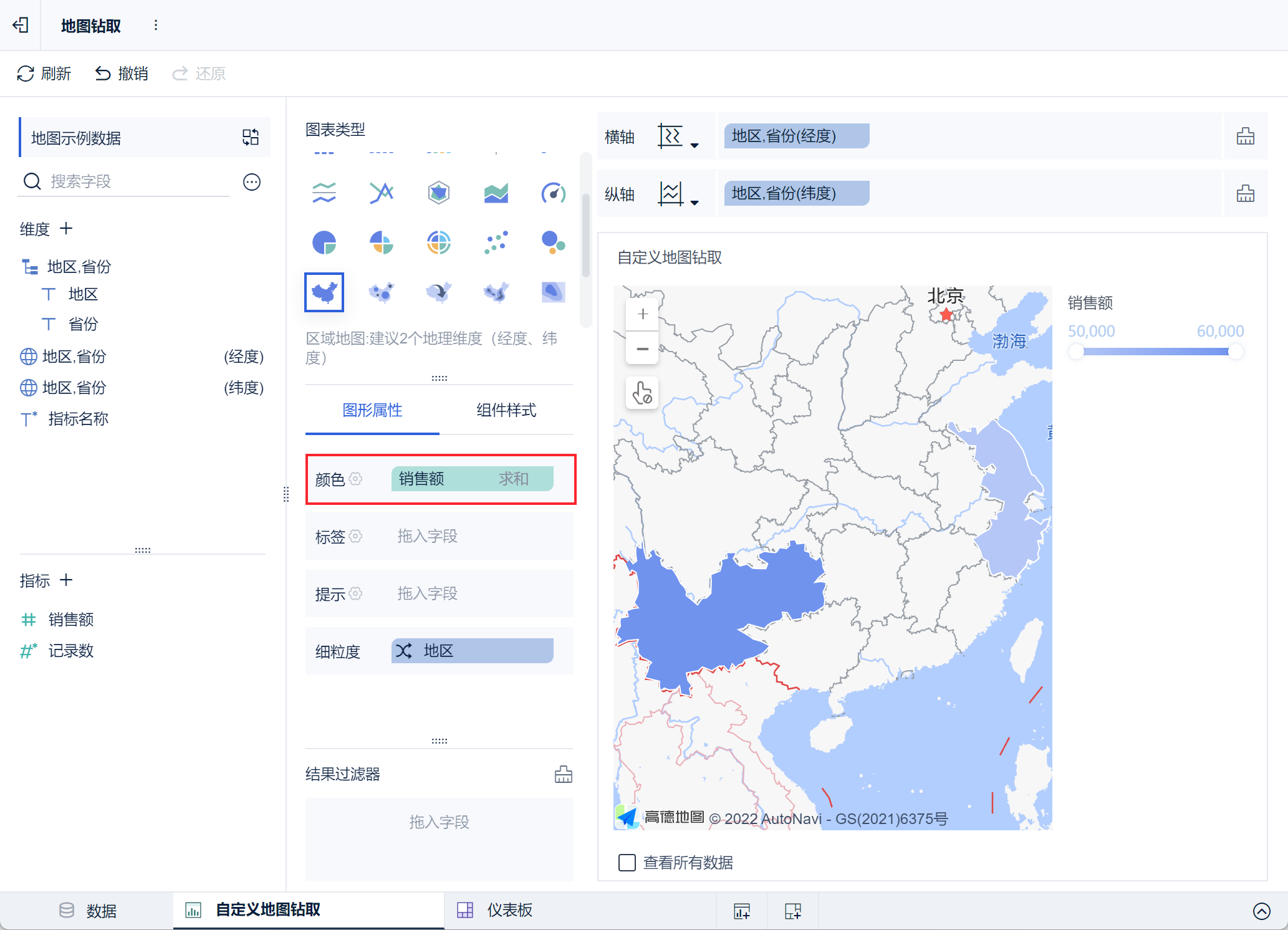Click the exit/back icon at top left
The height and width of the screenshot is (930, 1288).
click(x=21, y=25)
